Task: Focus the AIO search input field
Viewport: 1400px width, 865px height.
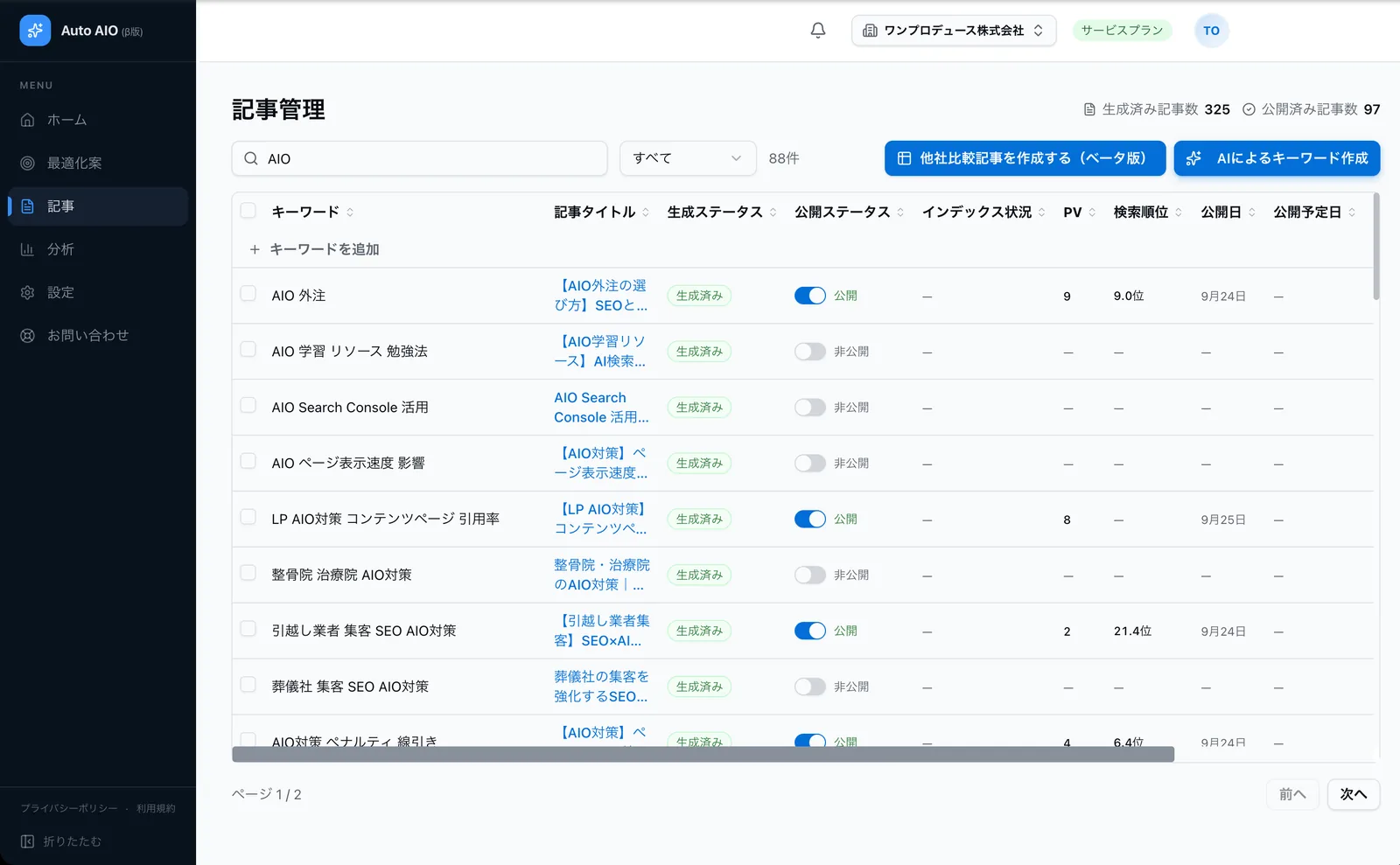Action: tap(420, 158)
